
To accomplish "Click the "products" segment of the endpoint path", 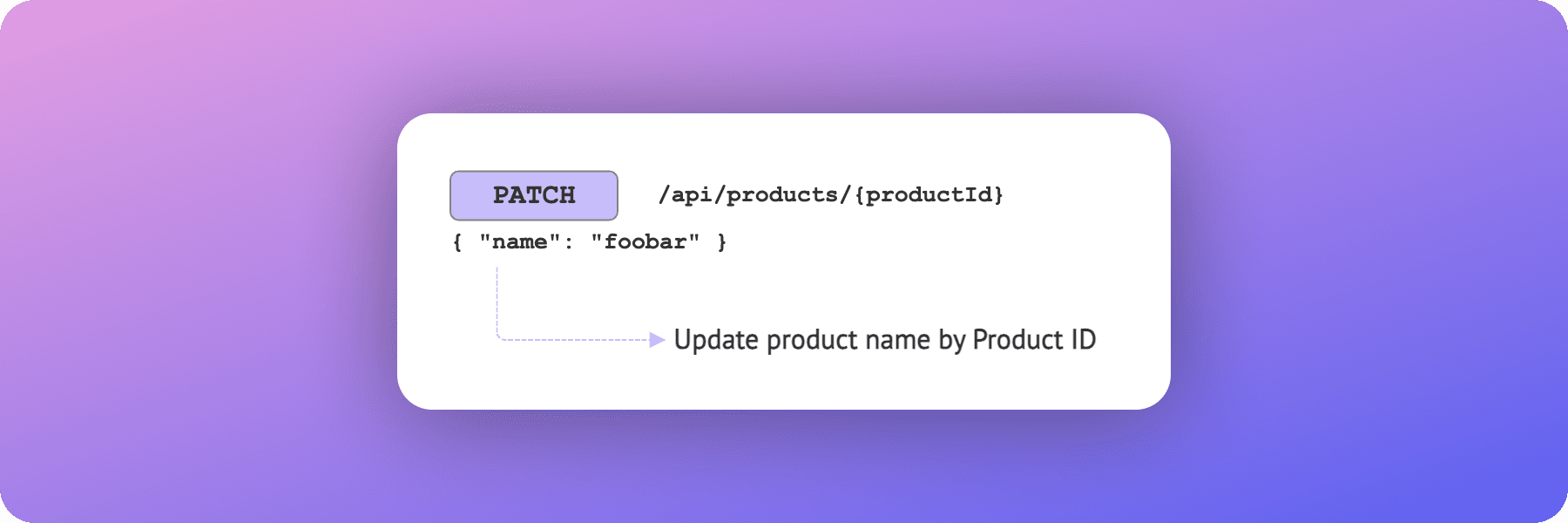I will pos(781,194).
